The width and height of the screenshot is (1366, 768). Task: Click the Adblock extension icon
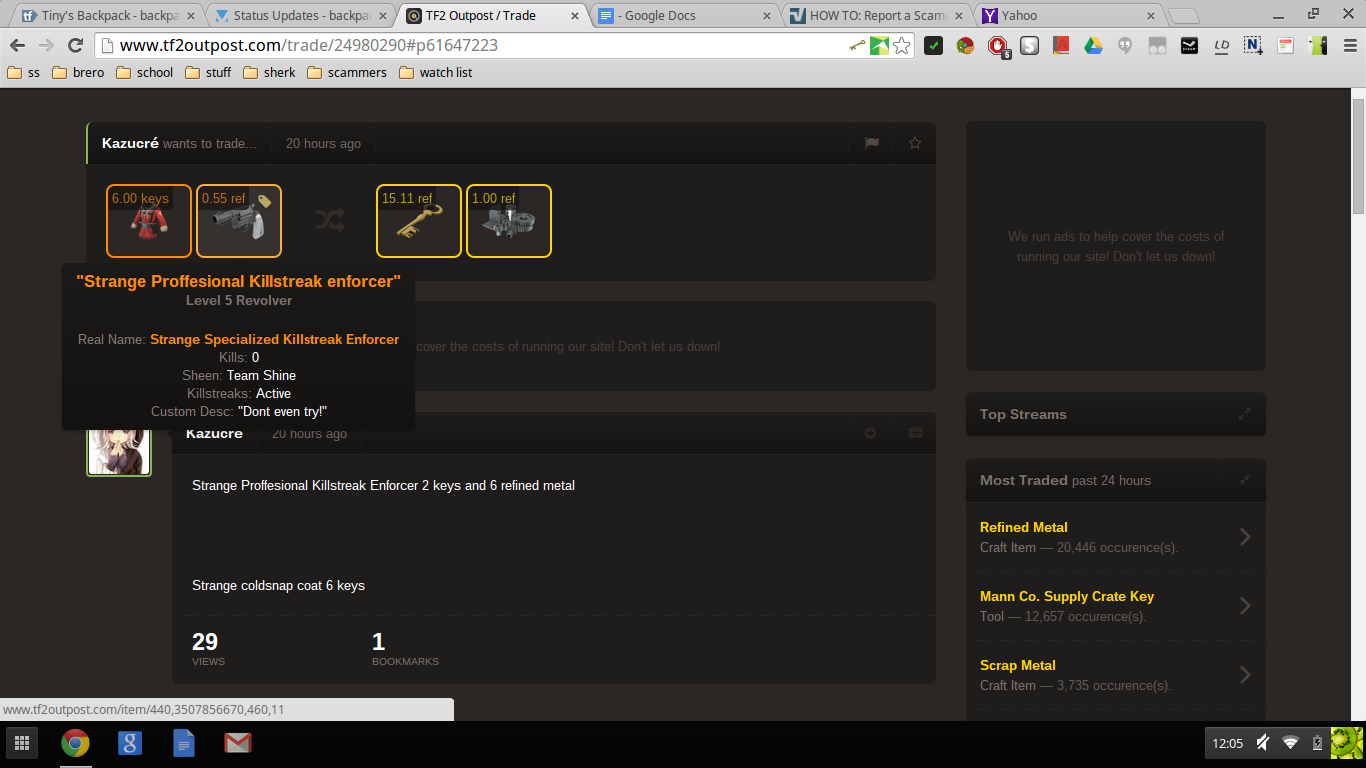[997, 45]
